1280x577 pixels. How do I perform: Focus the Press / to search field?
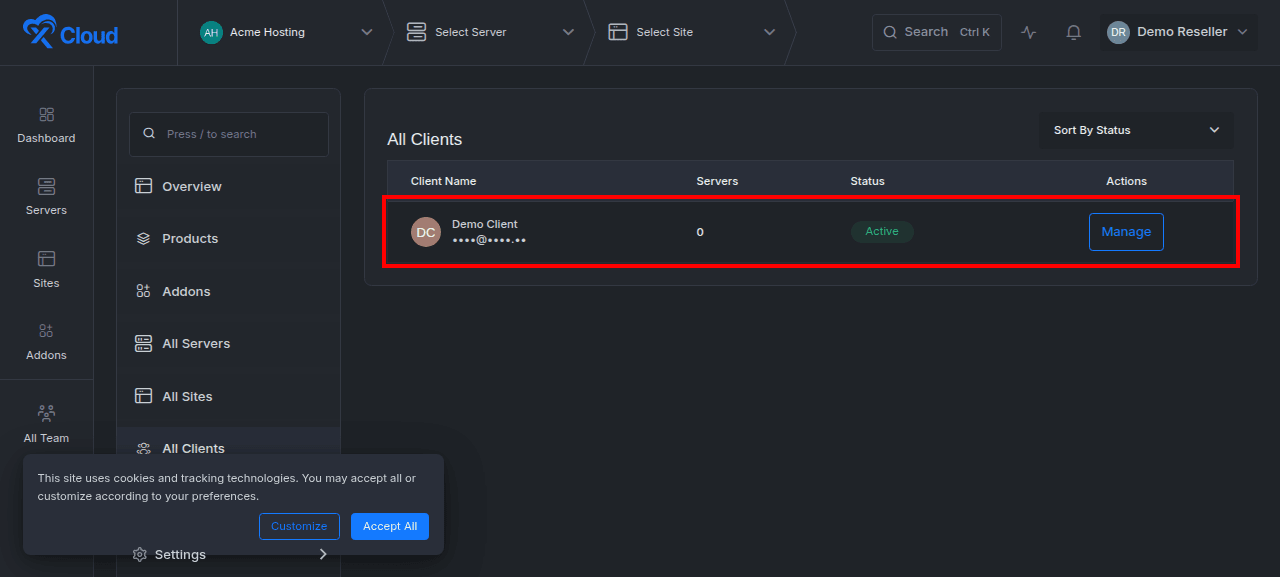pyautogui.click(x=229, y=134)
